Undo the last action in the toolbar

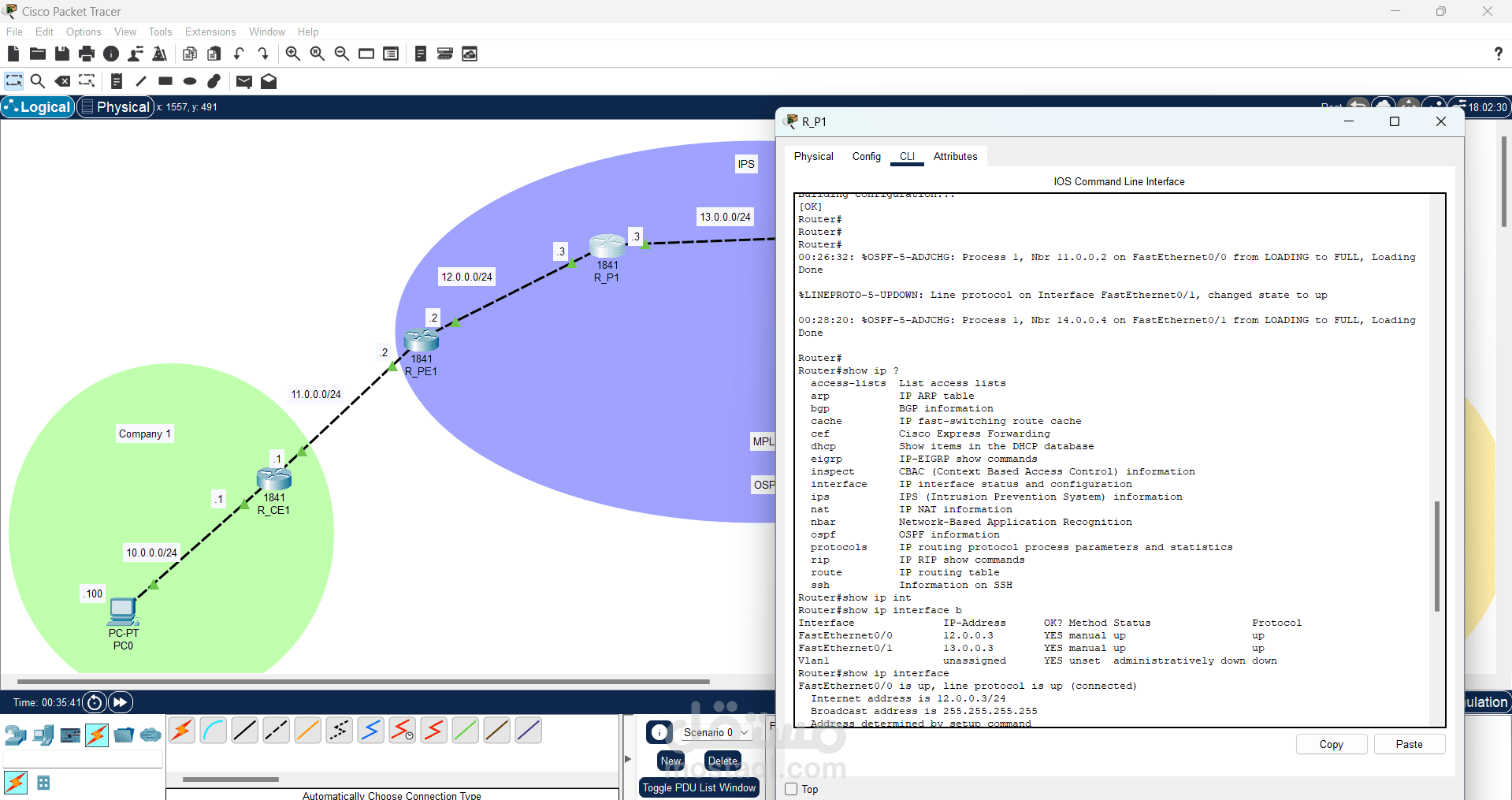pyautogui.click(x=239, y=54)
